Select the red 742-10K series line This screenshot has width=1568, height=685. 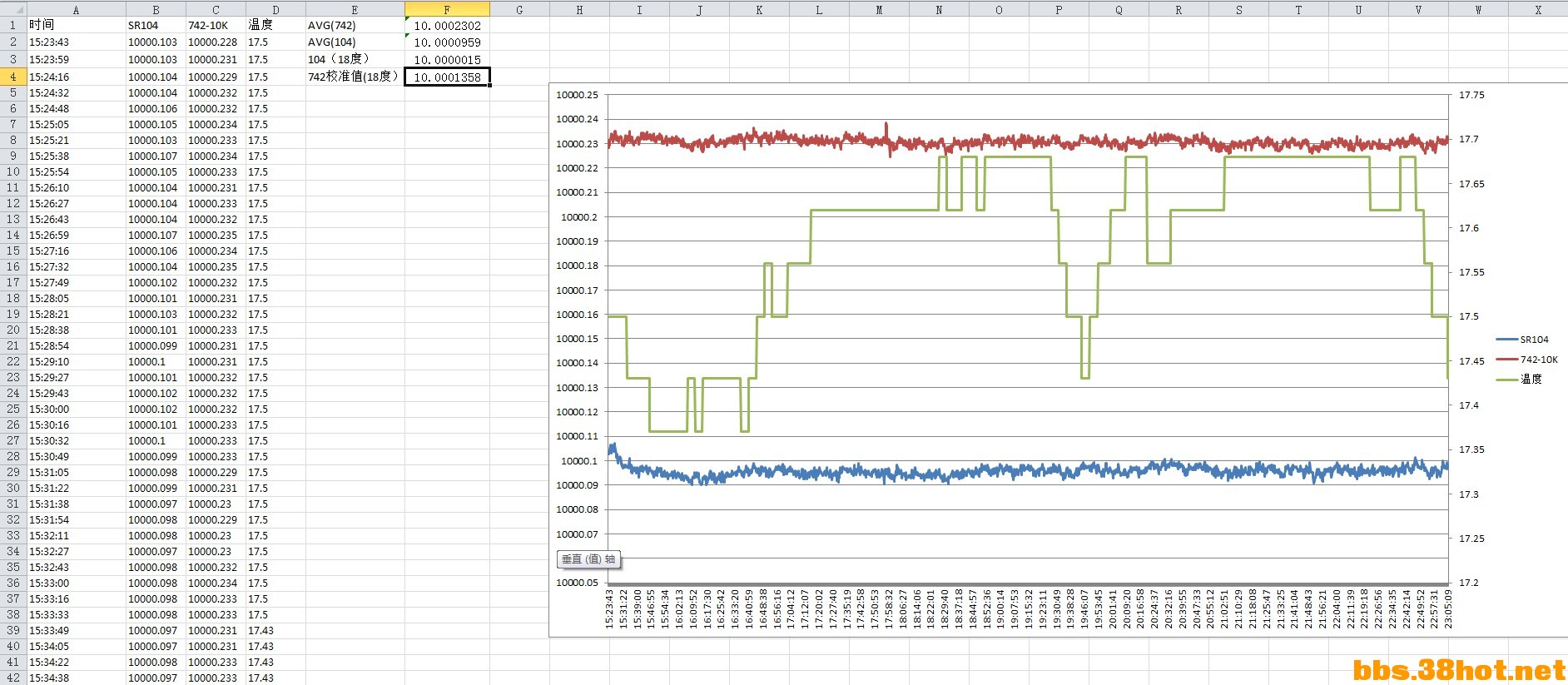[x=1028, y=141]
